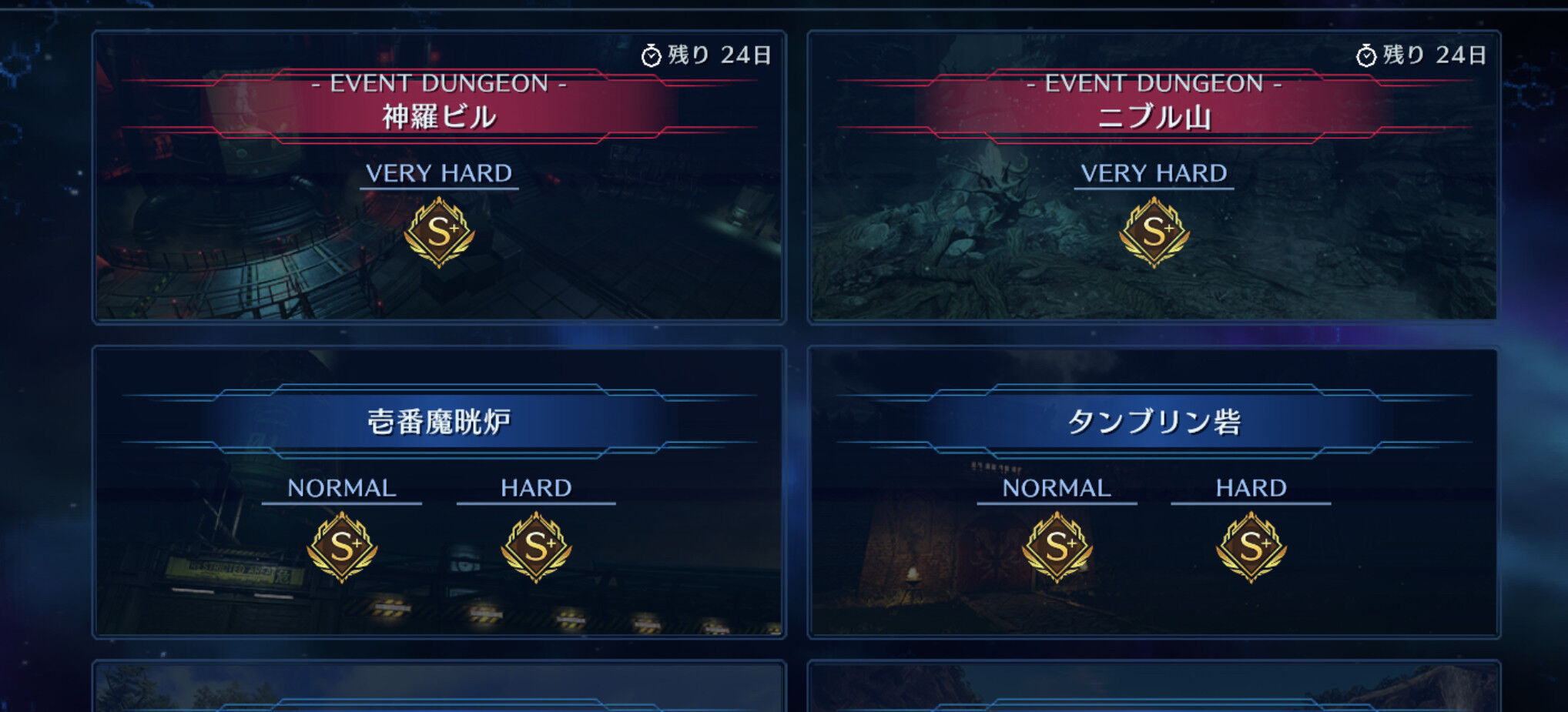Open the partially visible bottom-right dungeon card
Screen dimensions: 1568x712
(x=1154, y=687)
